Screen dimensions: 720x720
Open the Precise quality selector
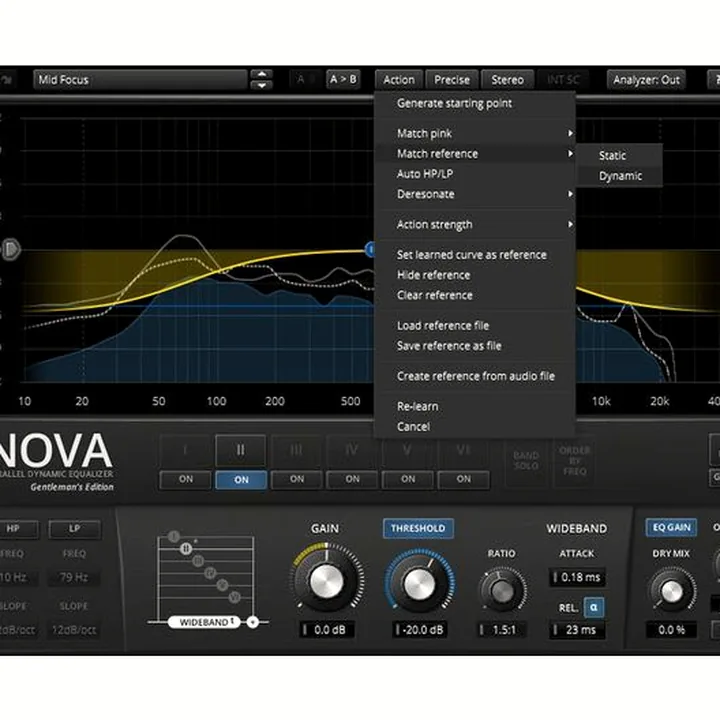[452, 80]
